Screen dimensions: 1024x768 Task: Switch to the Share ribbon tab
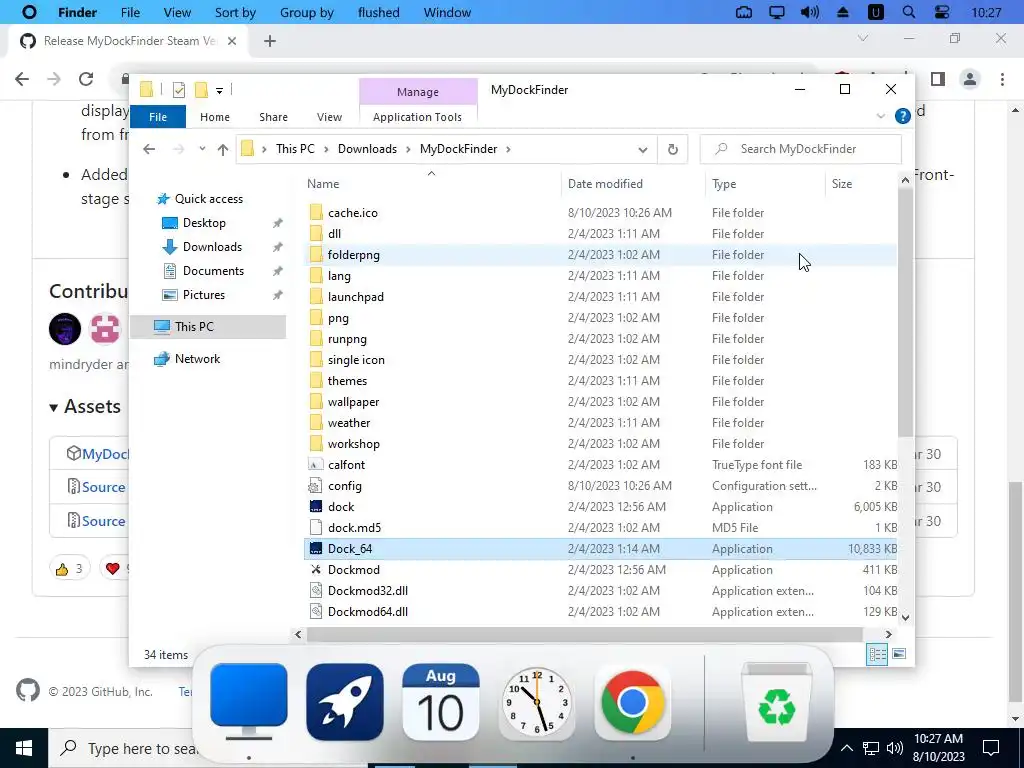coord(273,117)
